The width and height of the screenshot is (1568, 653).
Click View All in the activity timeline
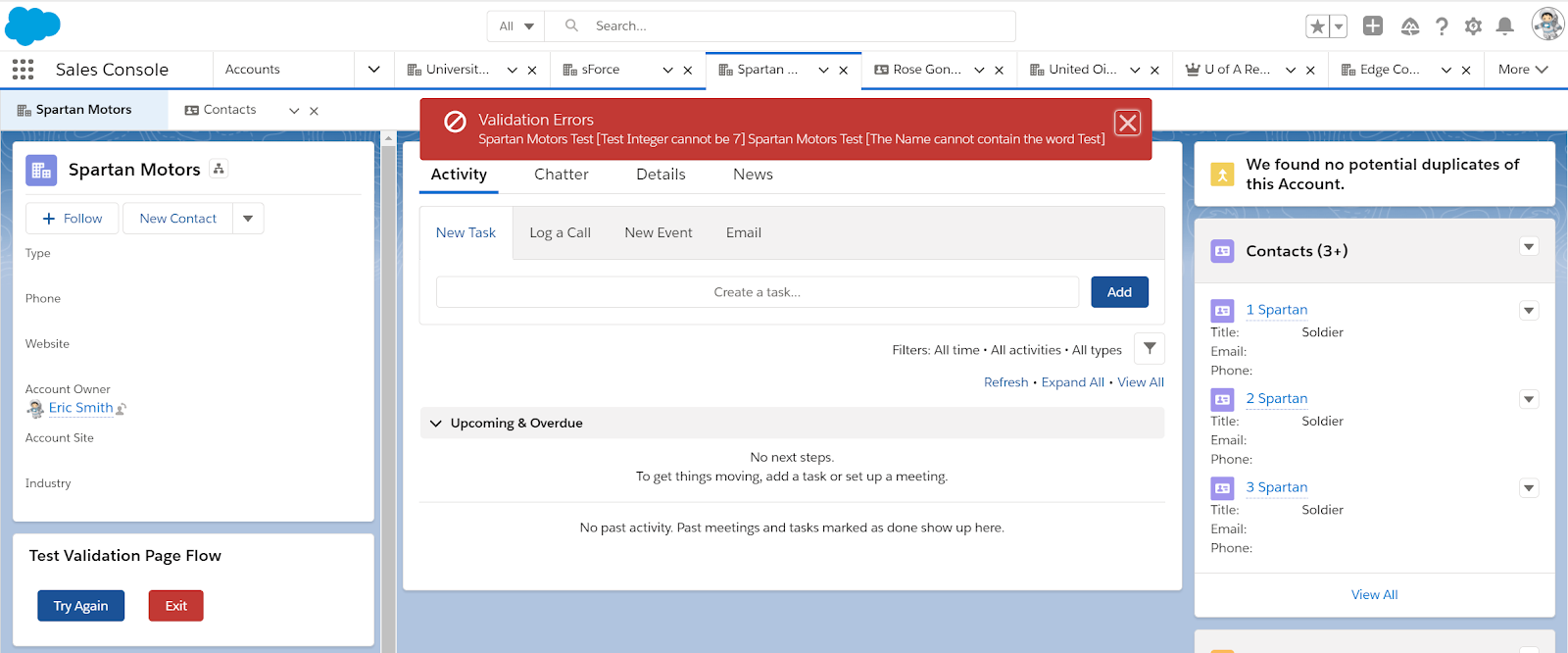tap(1141, 382)
